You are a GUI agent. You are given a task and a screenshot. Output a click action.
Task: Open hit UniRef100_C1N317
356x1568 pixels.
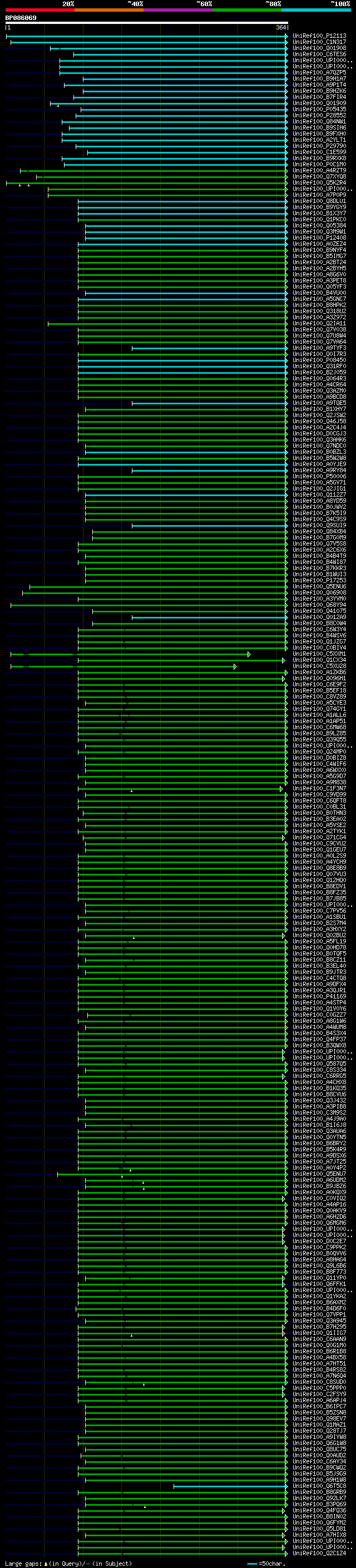[x=319, y=42]
